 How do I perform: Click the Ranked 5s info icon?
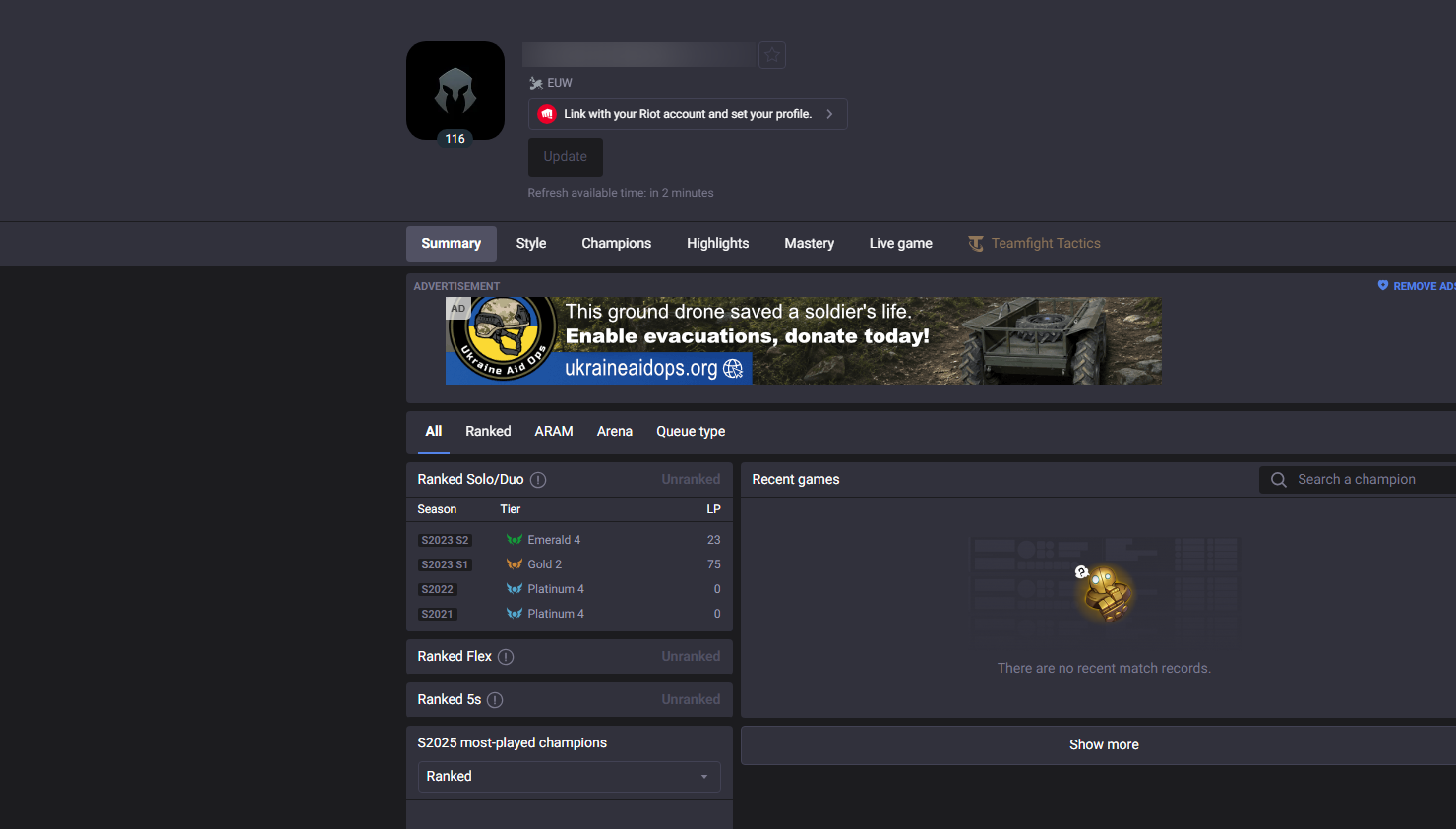(x=495, y=700)
